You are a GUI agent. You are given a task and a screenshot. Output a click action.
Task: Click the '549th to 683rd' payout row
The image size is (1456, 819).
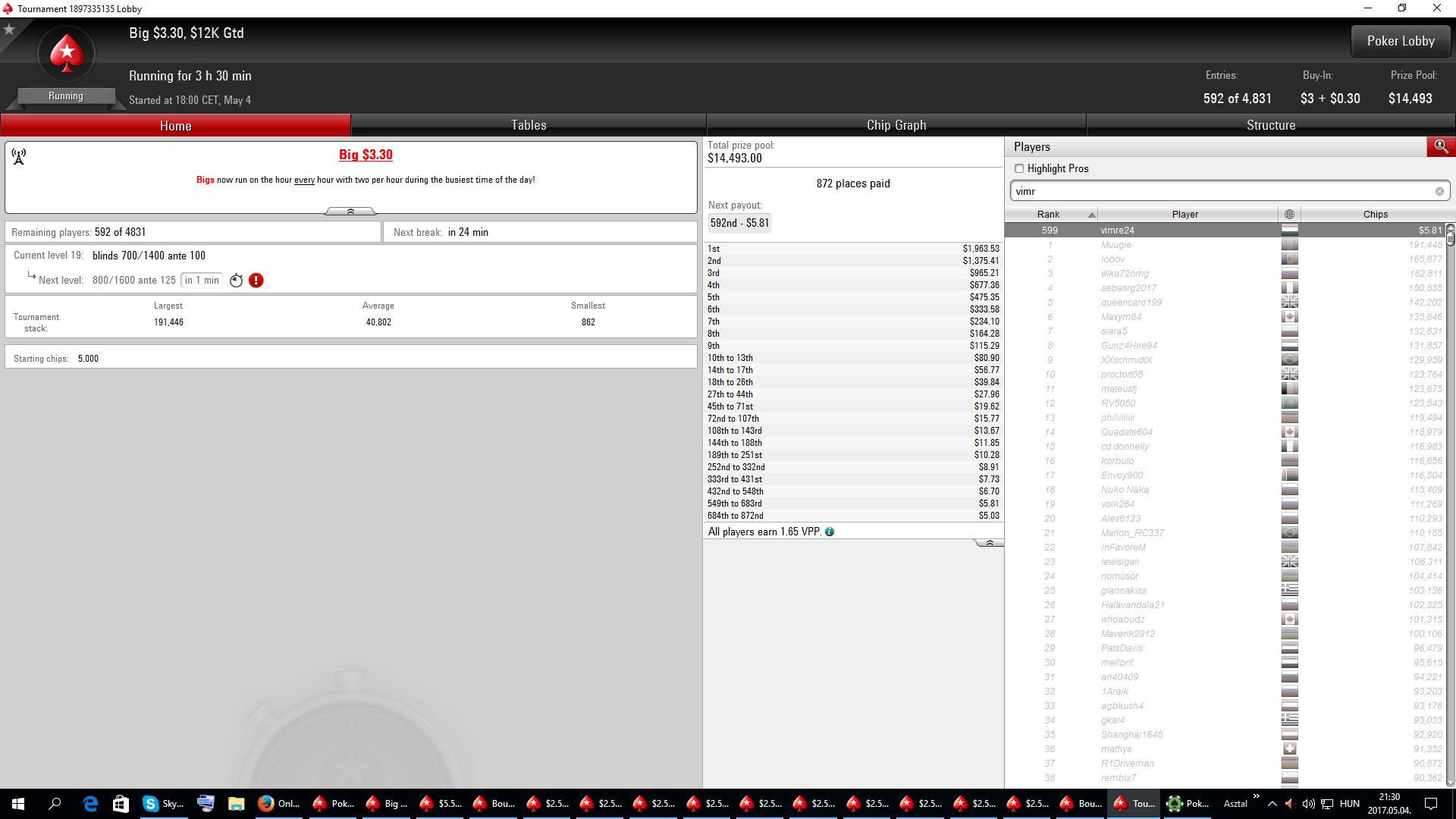[853, 504]
